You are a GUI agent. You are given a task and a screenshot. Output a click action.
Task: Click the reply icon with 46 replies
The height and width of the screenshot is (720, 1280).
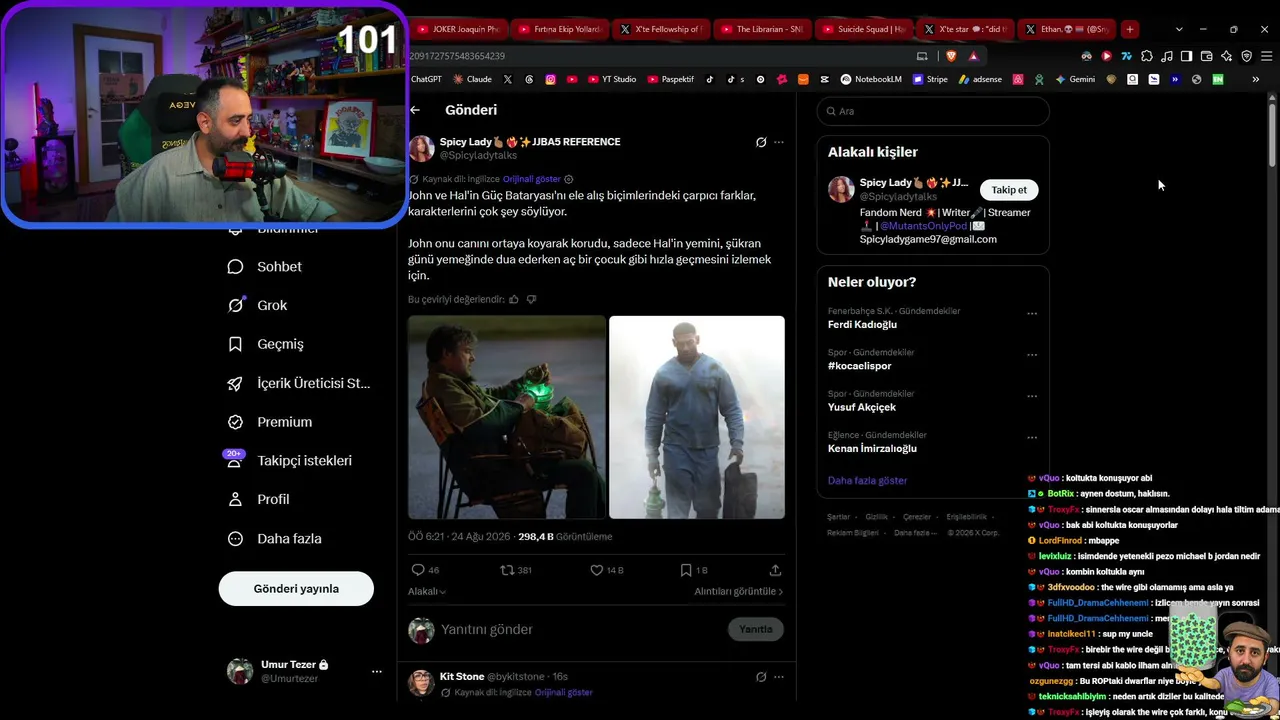[418, 570]
